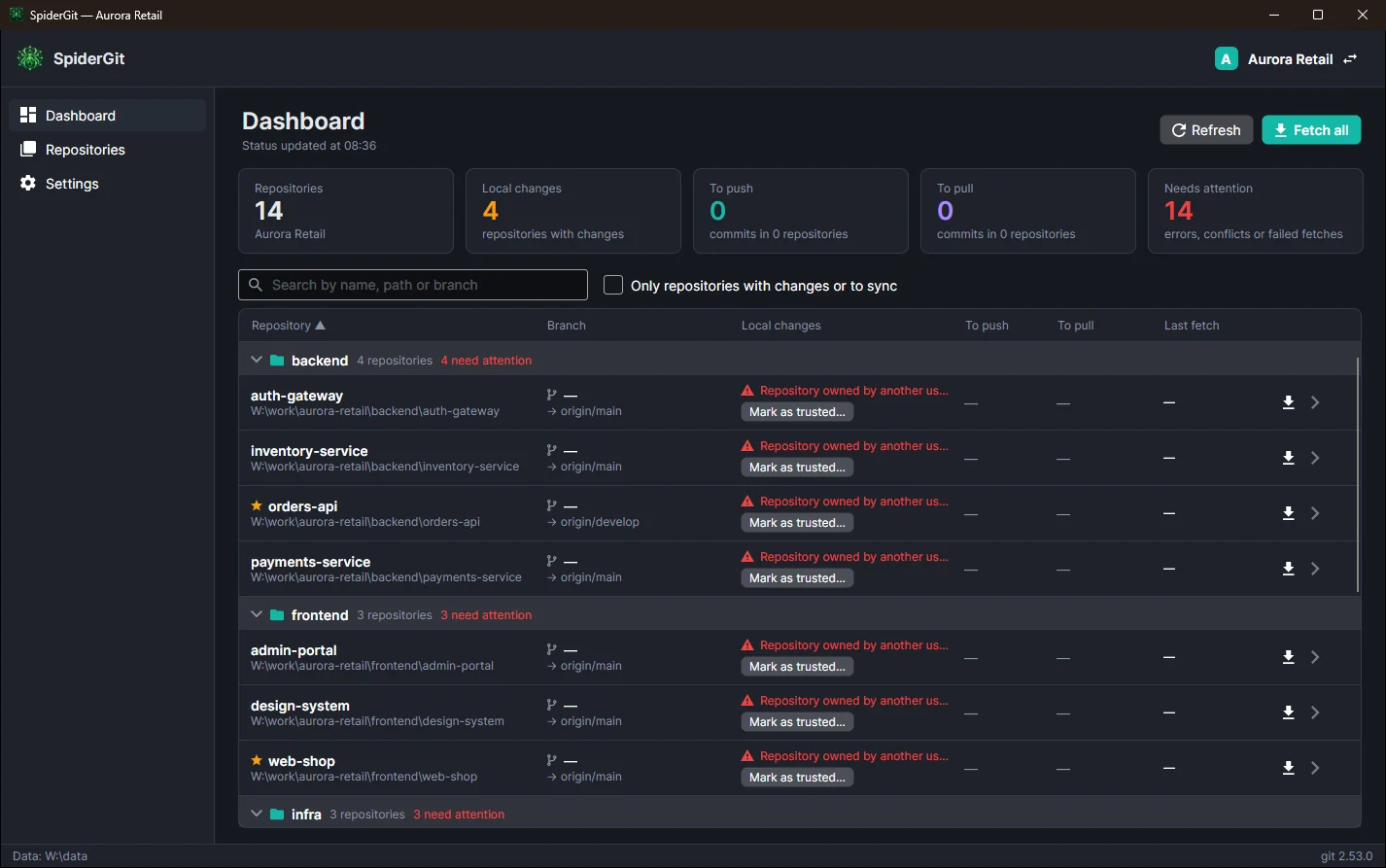
Task: Fetch the payments-service repository
Action: point(1288,569)
